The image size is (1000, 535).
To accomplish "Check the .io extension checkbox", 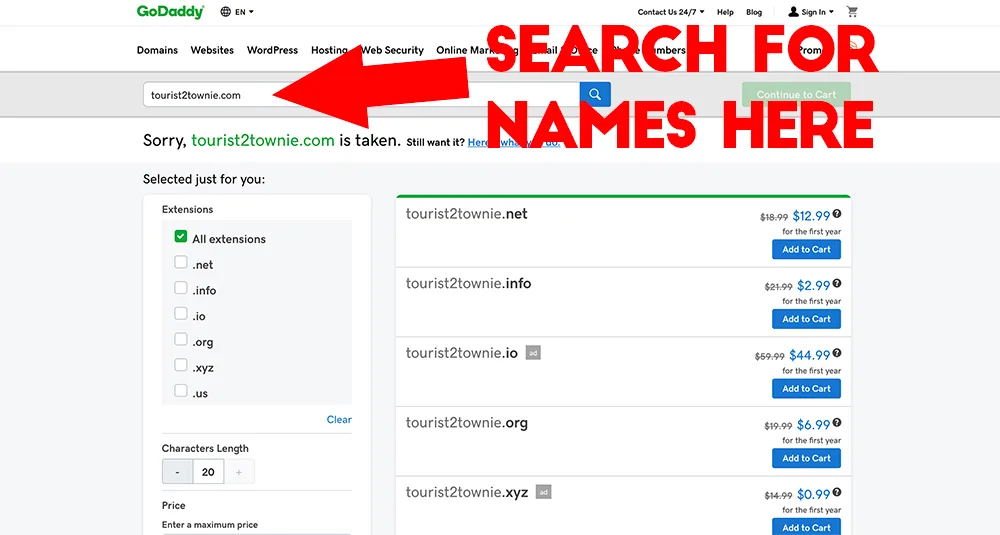I will pyautogui.click(x=181, y=314).
